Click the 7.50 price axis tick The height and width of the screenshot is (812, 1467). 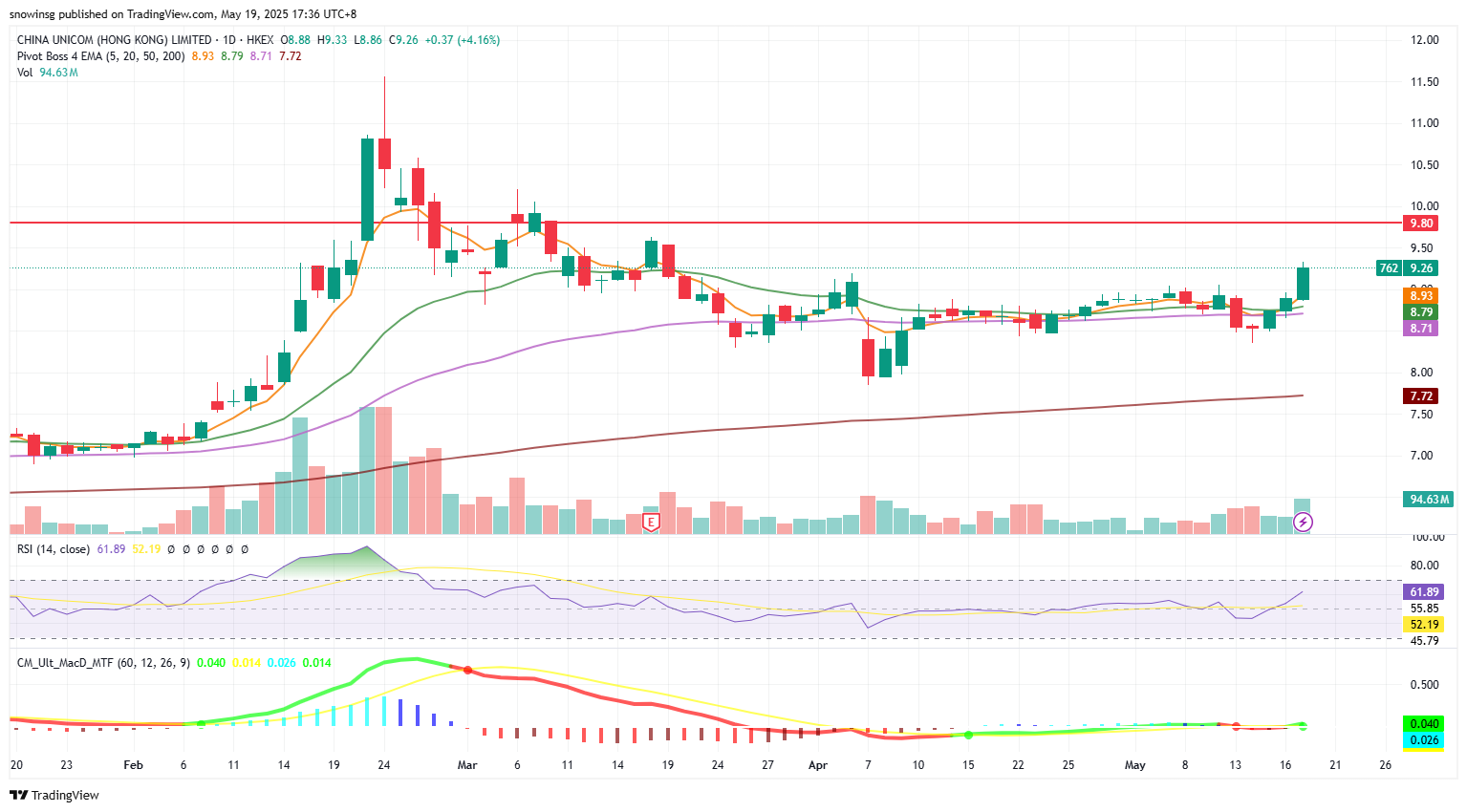click(1421, 415)
